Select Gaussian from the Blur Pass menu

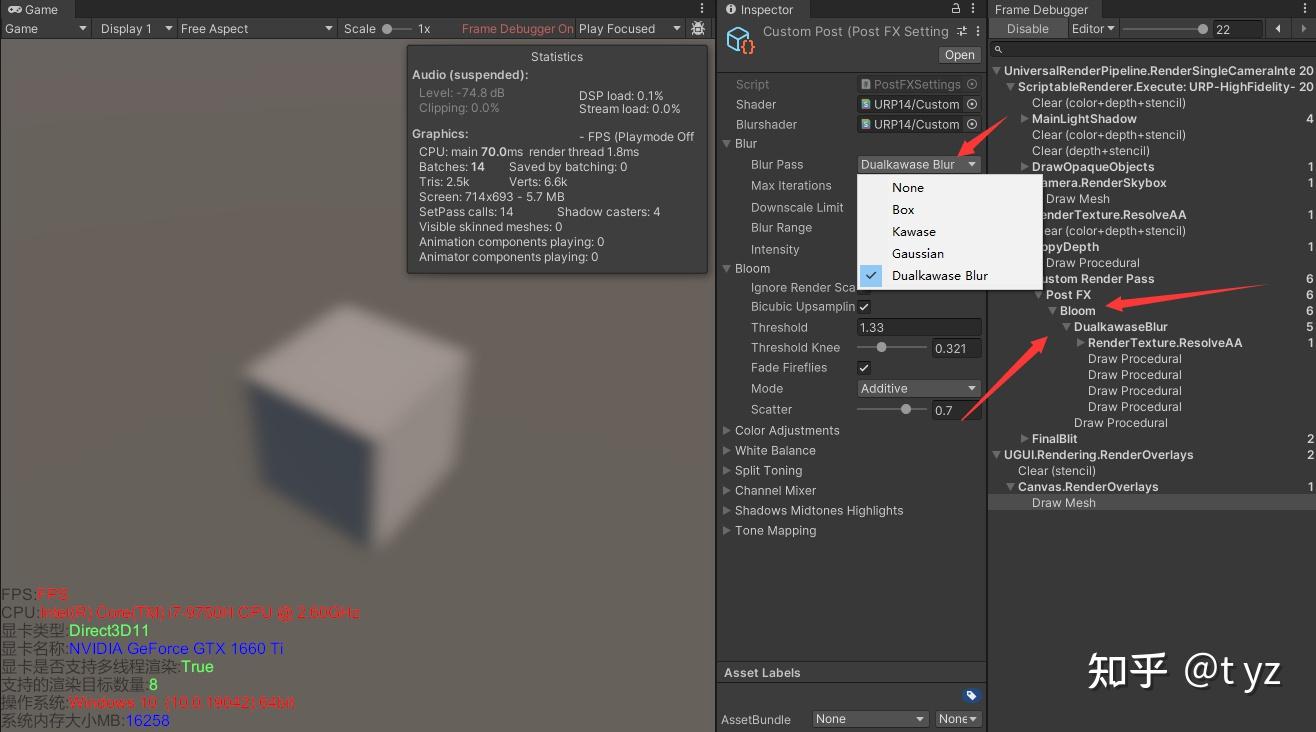click(919, 253)
